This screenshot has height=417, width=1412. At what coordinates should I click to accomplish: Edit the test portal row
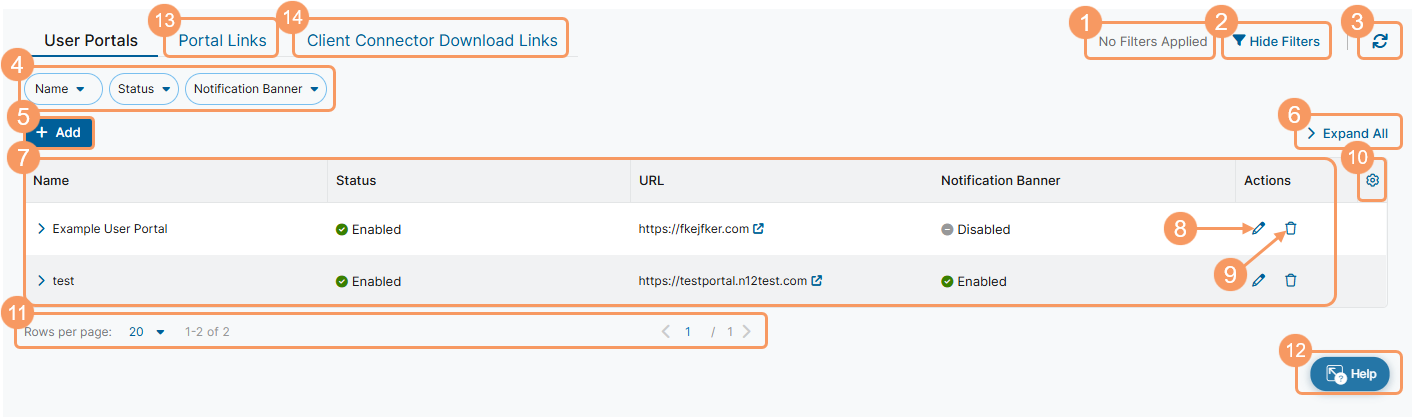tap(1258, 280)
